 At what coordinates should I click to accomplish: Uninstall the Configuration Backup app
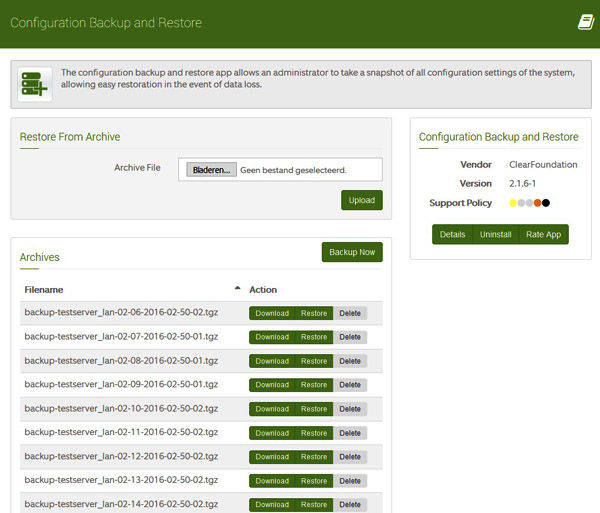[495, 234]
